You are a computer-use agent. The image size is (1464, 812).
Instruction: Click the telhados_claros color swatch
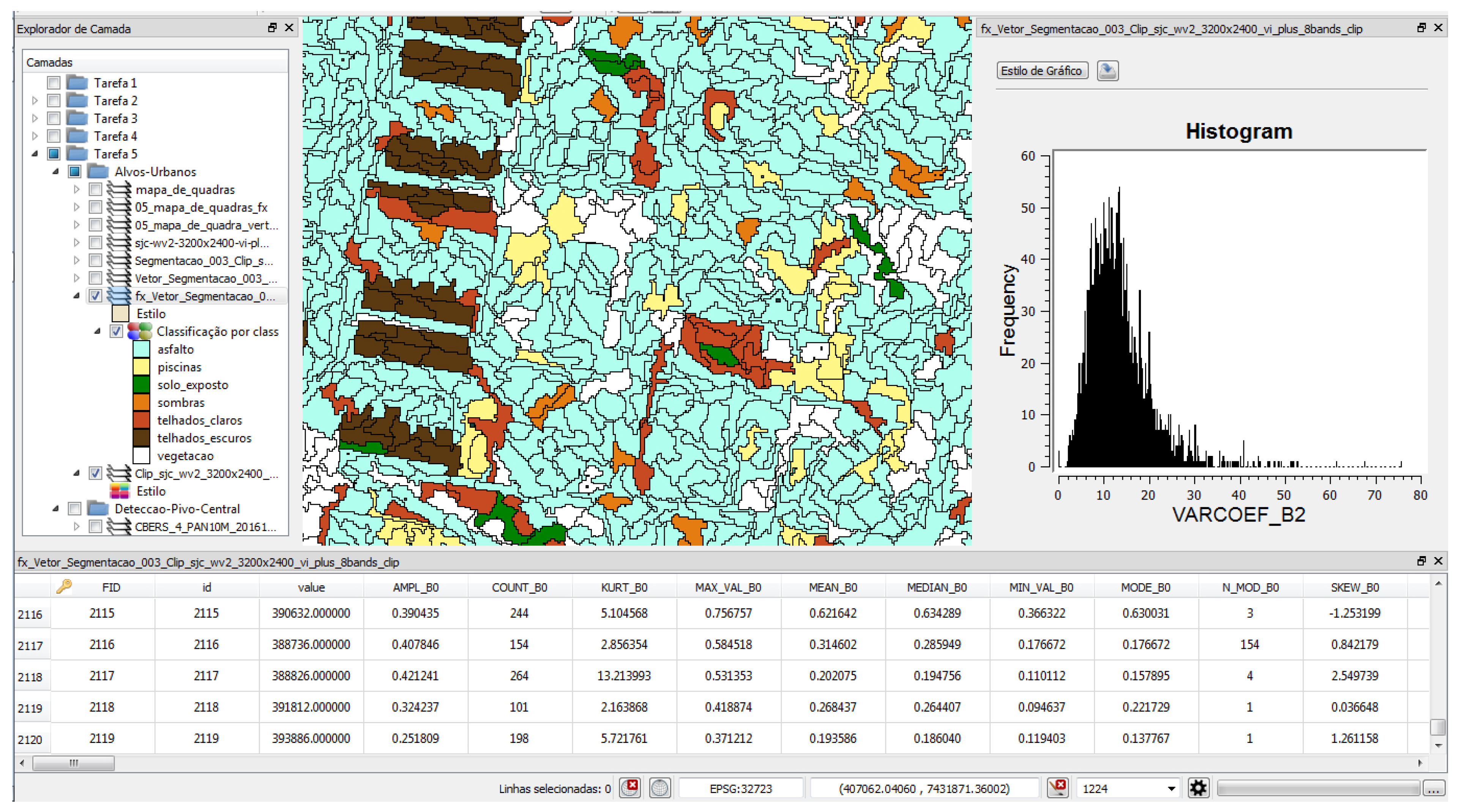141,420
